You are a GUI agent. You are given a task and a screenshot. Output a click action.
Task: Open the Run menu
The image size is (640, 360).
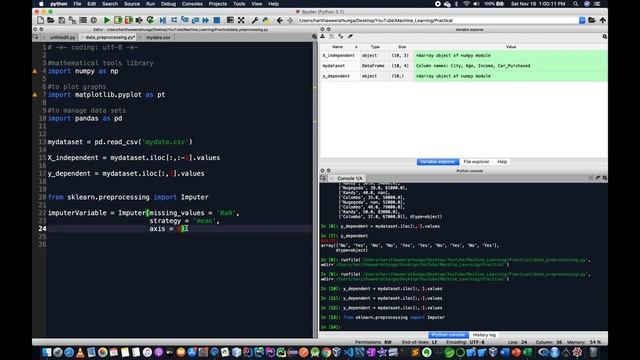(x=151, y=4)
